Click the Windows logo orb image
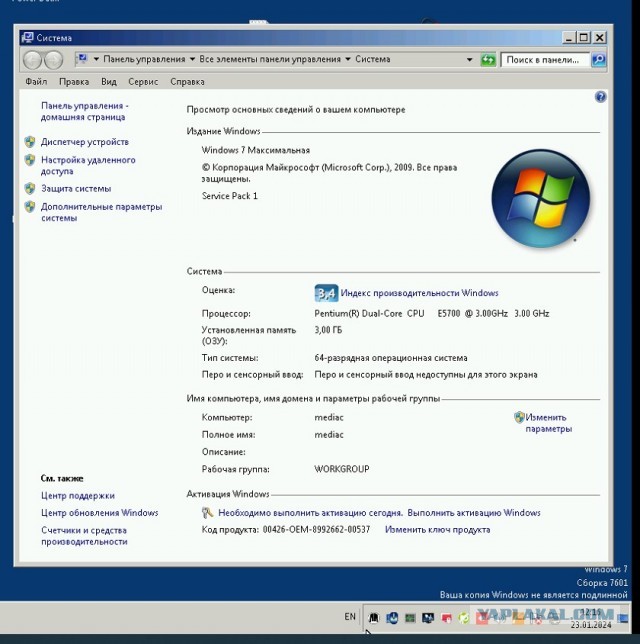The height and width of the screenshot is (644, 640). point(541,198)
